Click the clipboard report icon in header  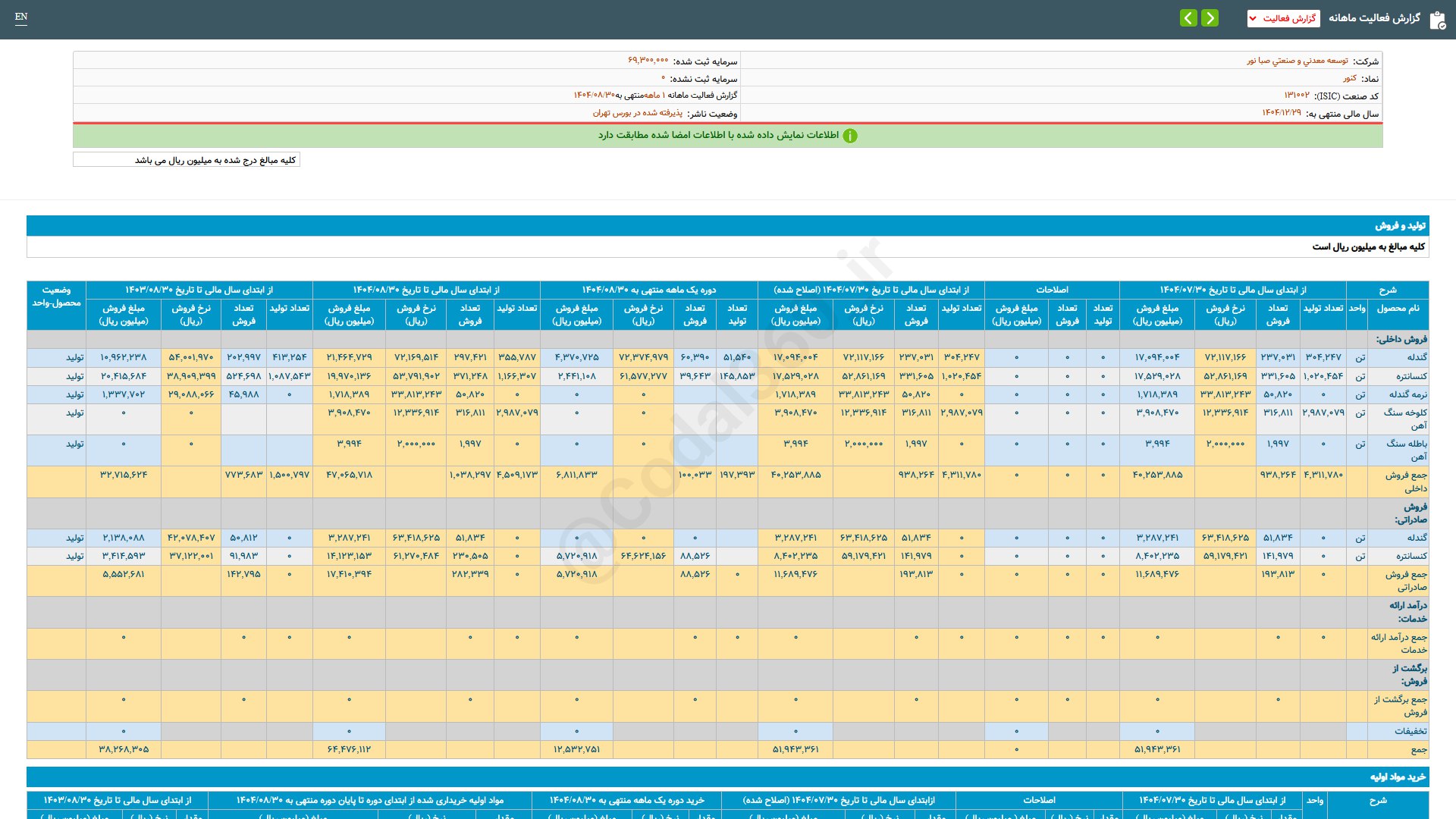tap(1437, 20)
